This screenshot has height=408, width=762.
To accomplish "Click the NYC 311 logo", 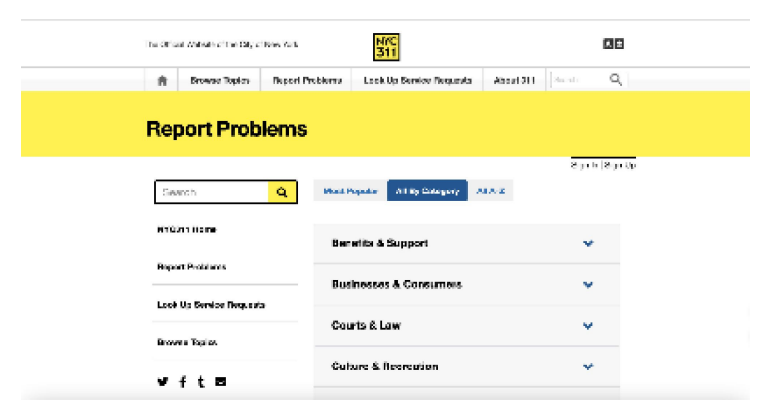I will coord(385,45).
